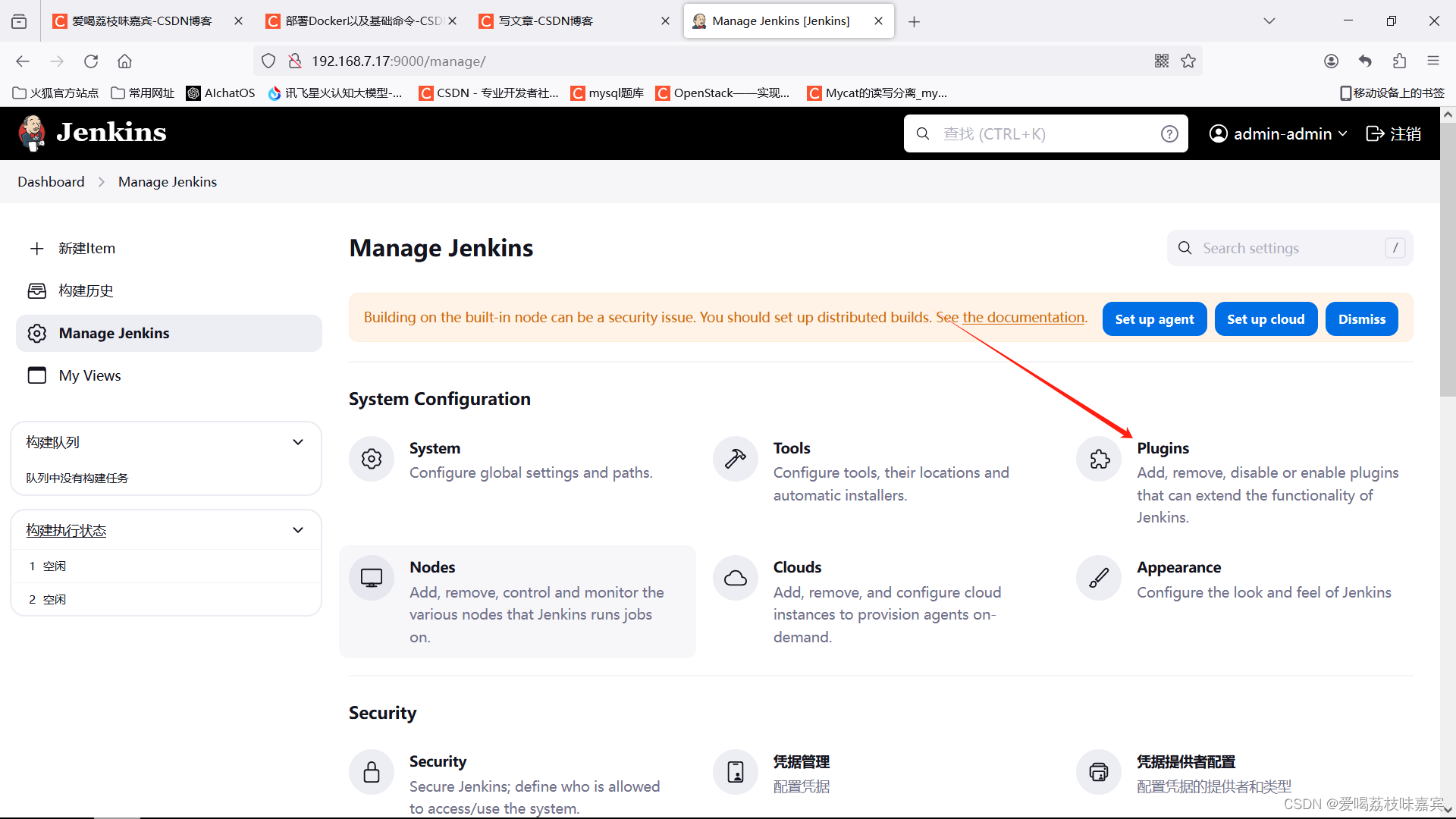Go to browser home page icon
Image resolution: width=1456 pixels, height=819 pixels.
pos(125,61)
